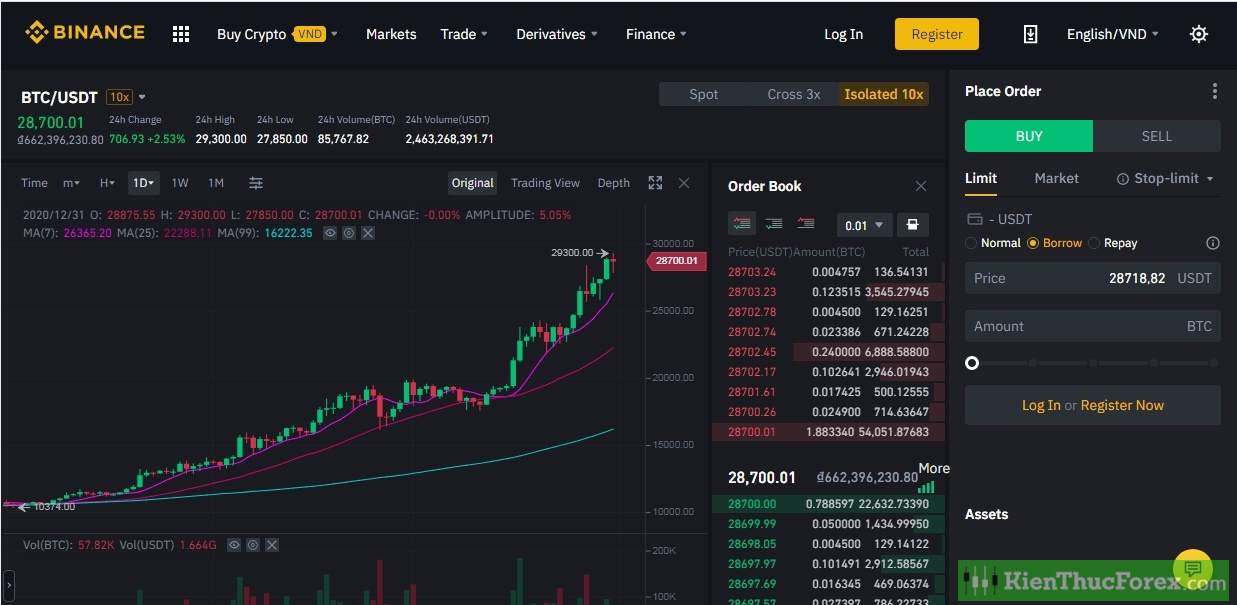Open order book 0.01 precision dropdown
The image size is (1237, 605).
(864, 225)
